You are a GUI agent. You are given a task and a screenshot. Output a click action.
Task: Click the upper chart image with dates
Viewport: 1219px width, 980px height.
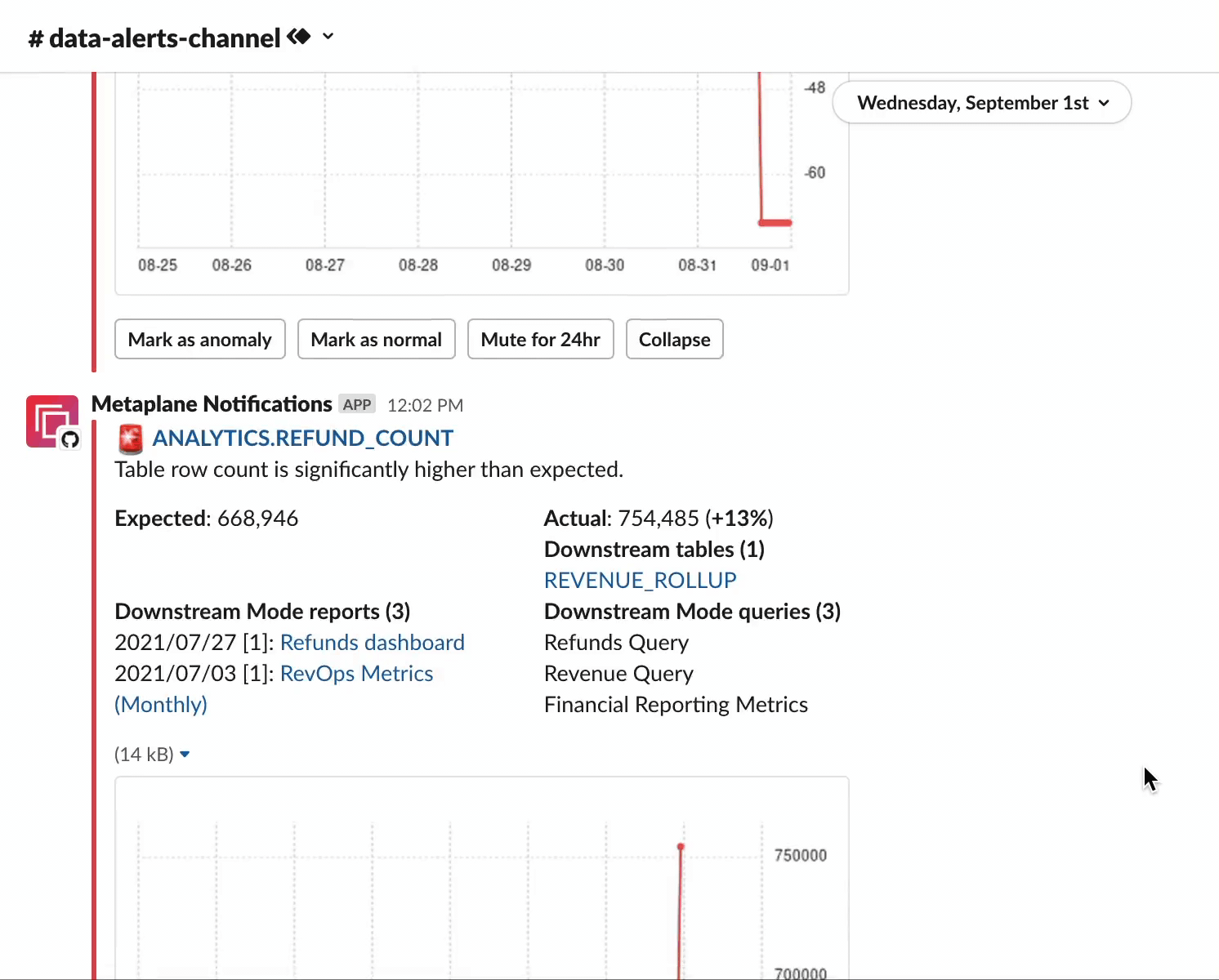(482, 184)
